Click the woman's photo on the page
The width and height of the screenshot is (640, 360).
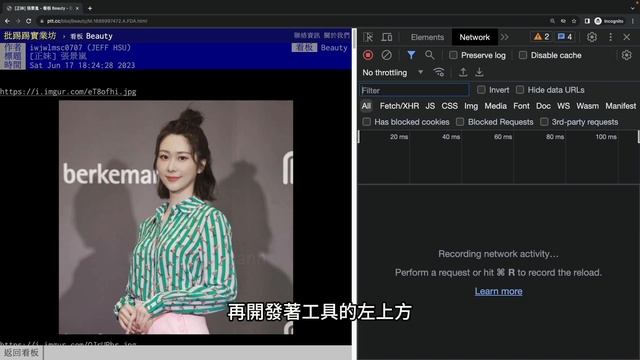pos(176,217)
